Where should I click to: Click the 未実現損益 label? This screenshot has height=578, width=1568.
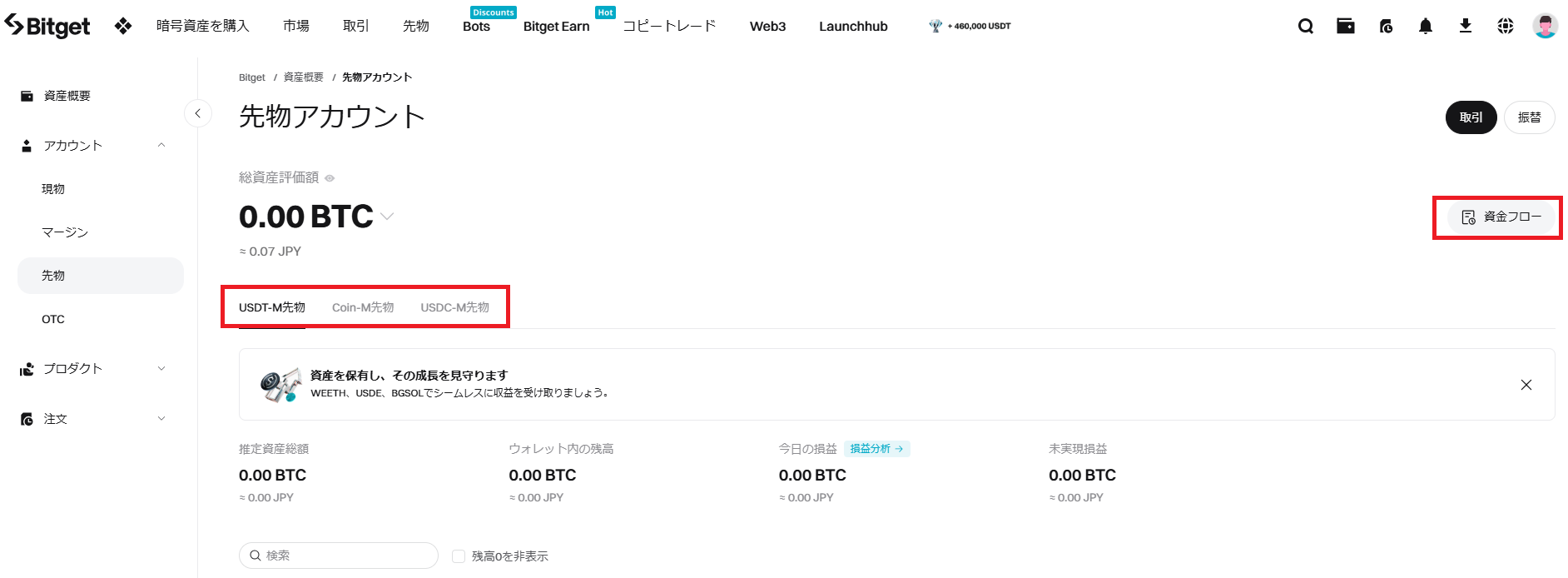[1078, 449]
